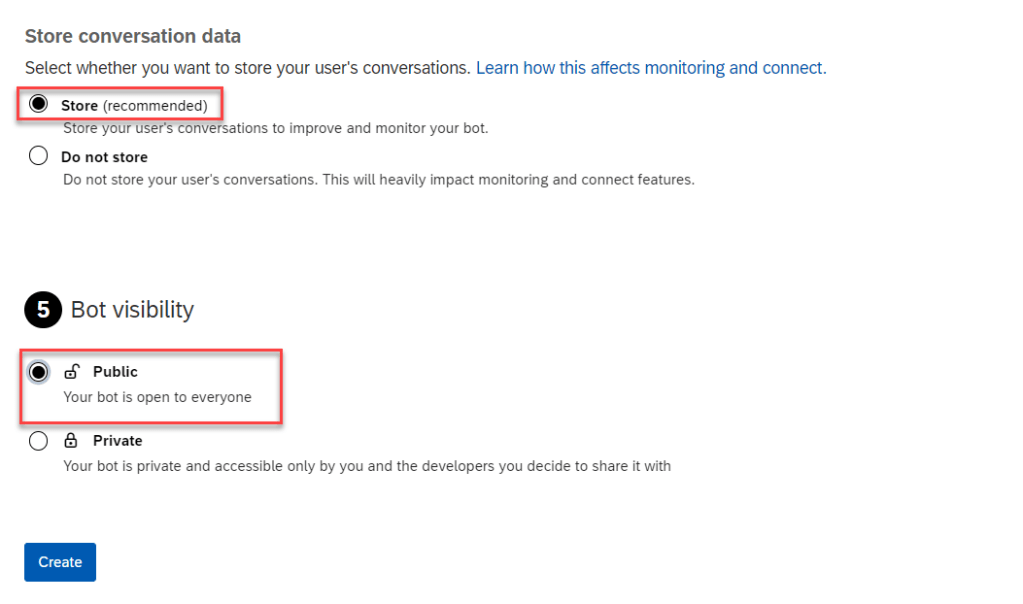Switch bot visibility to Private radio button
The width and height of the screenshot is (1023, 604).
(x=38, y=441)
